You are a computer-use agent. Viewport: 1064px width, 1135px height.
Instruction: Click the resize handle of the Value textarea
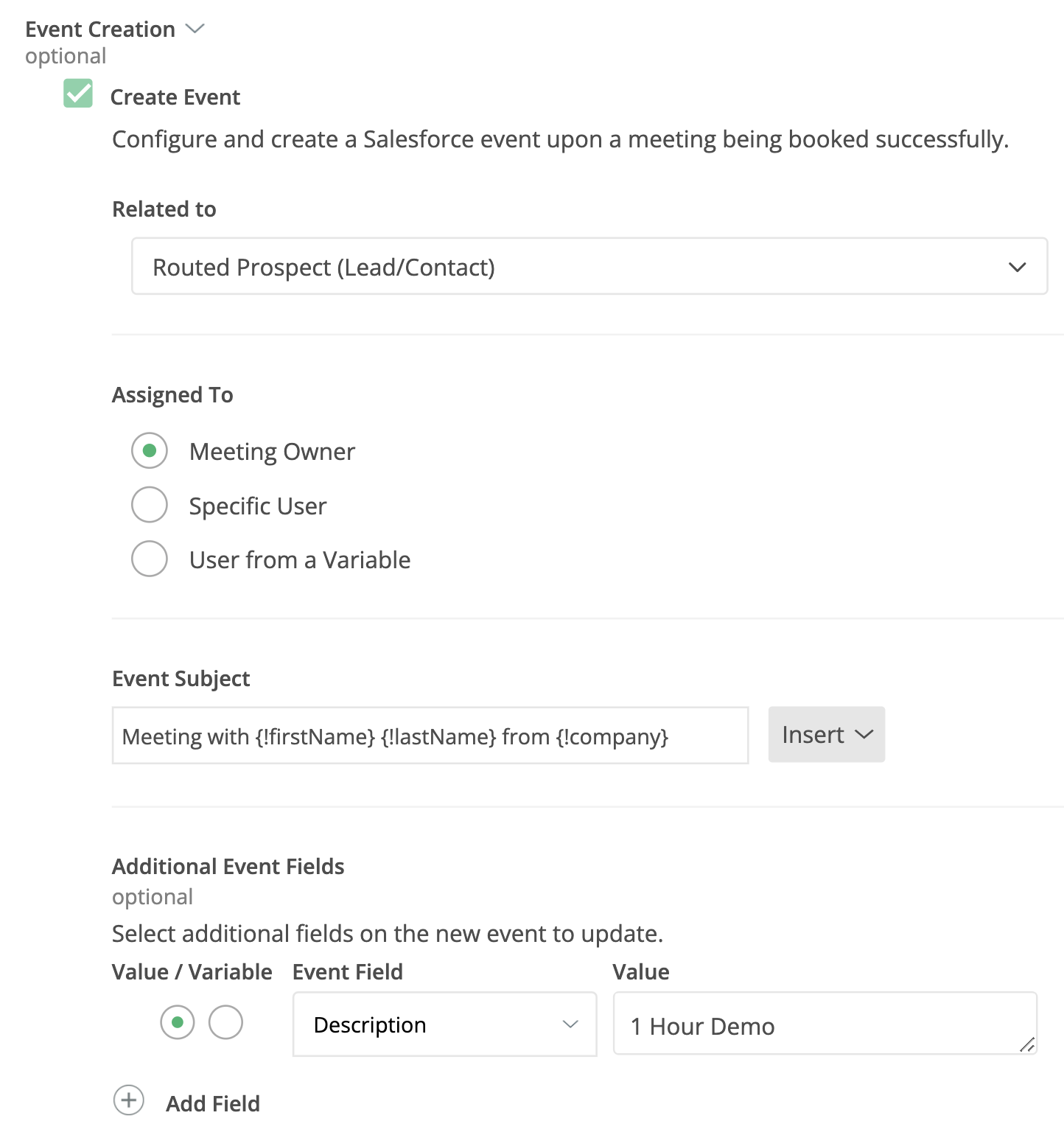coord(1027,1044)
